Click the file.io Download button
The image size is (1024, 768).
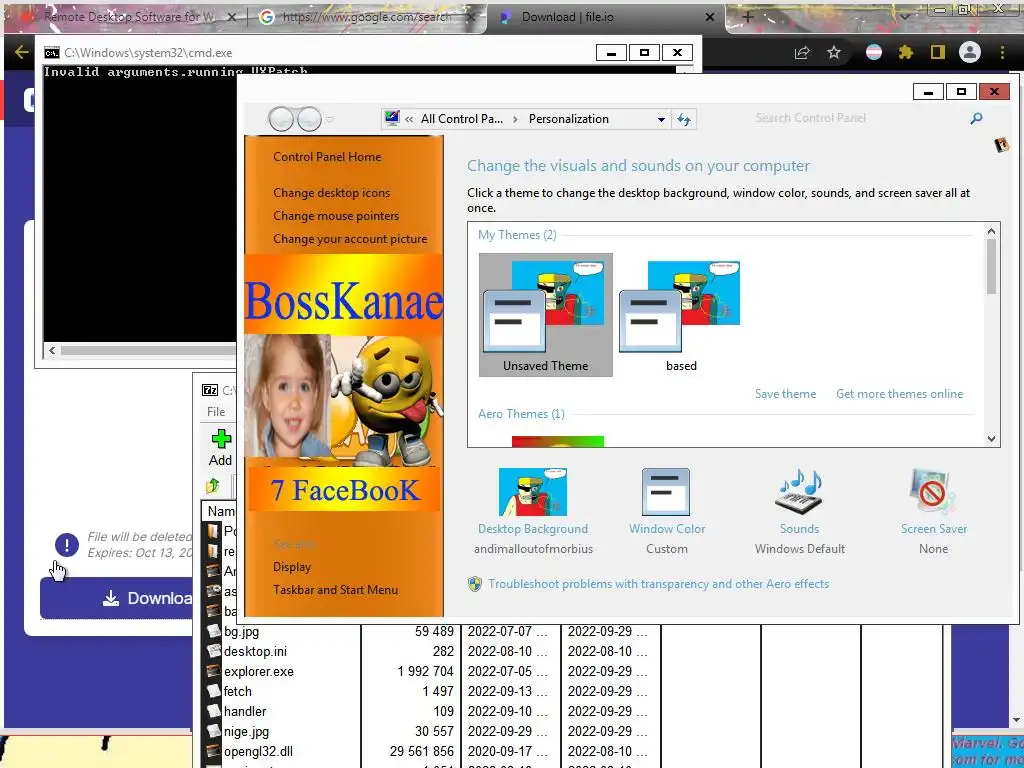(x=116, y=598)
